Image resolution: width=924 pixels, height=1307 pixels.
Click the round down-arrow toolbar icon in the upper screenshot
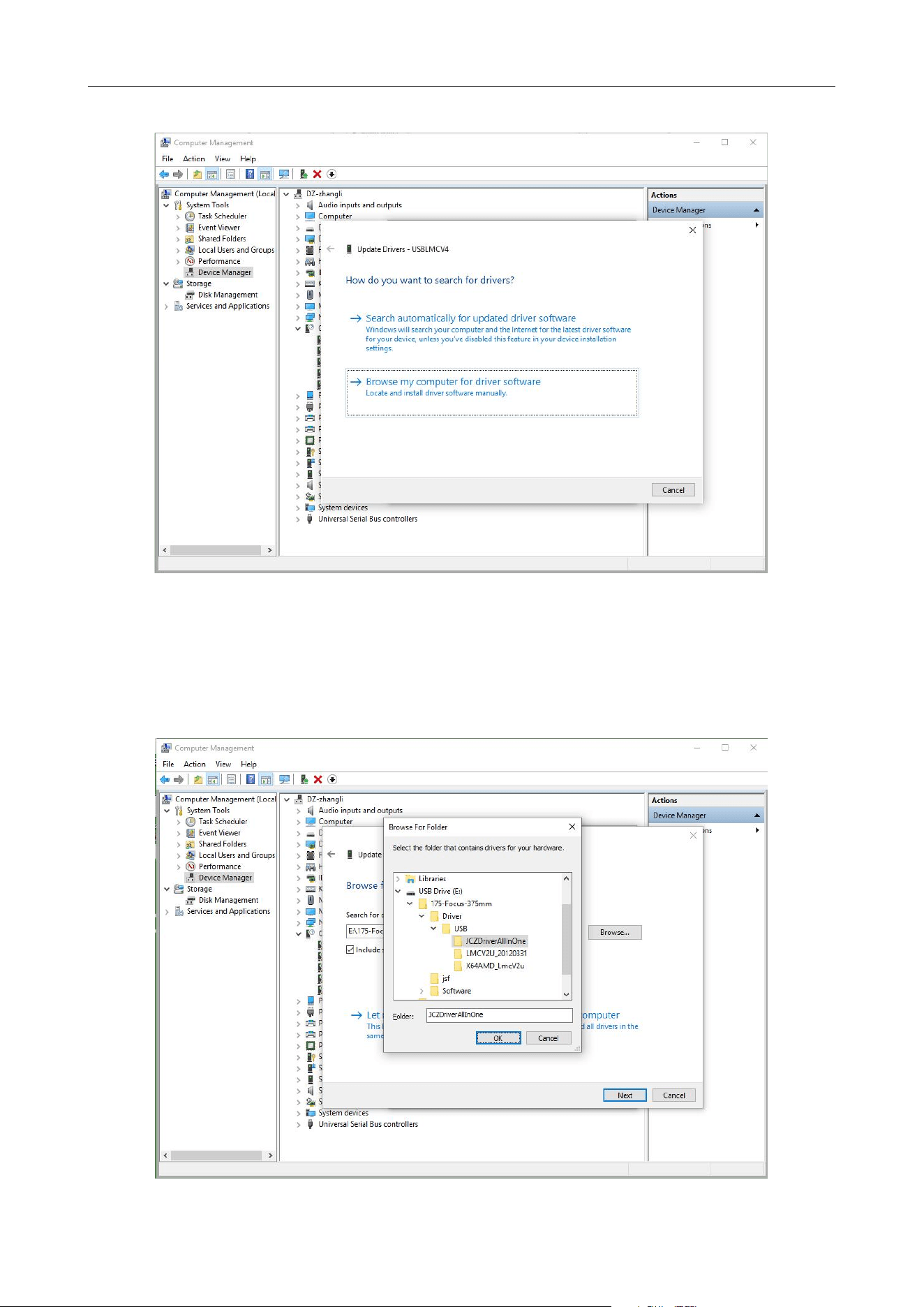click(331, 175)
